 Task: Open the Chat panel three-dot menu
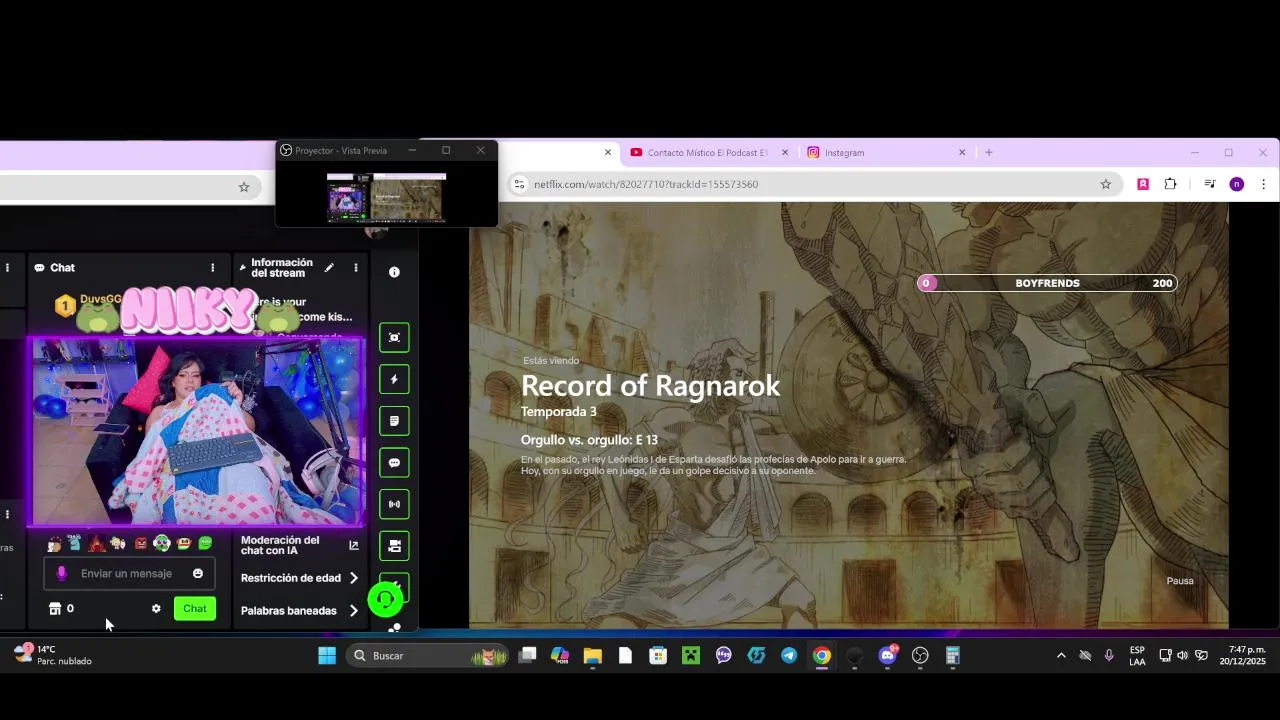coord(212,268)
